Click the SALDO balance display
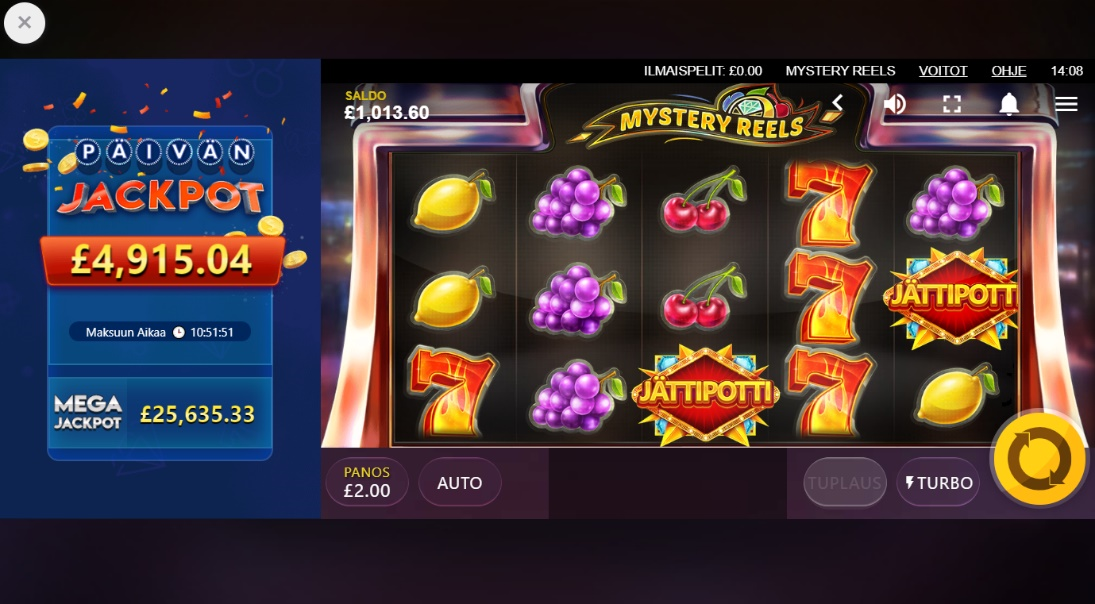Viewport: 1095px width, 604px height. pyautogui.click(x=387, y=105)
